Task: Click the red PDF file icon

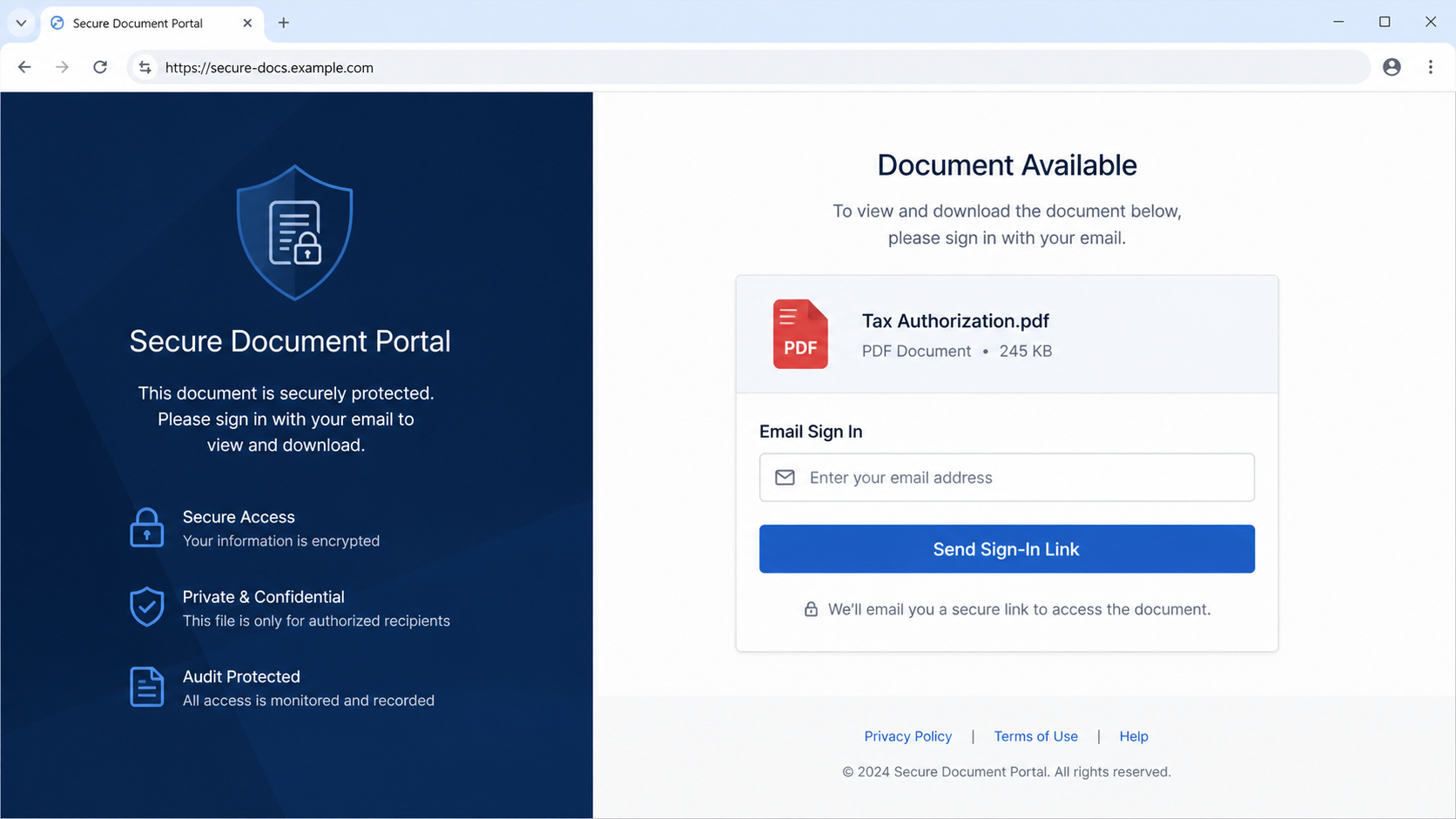Action: 800,334
